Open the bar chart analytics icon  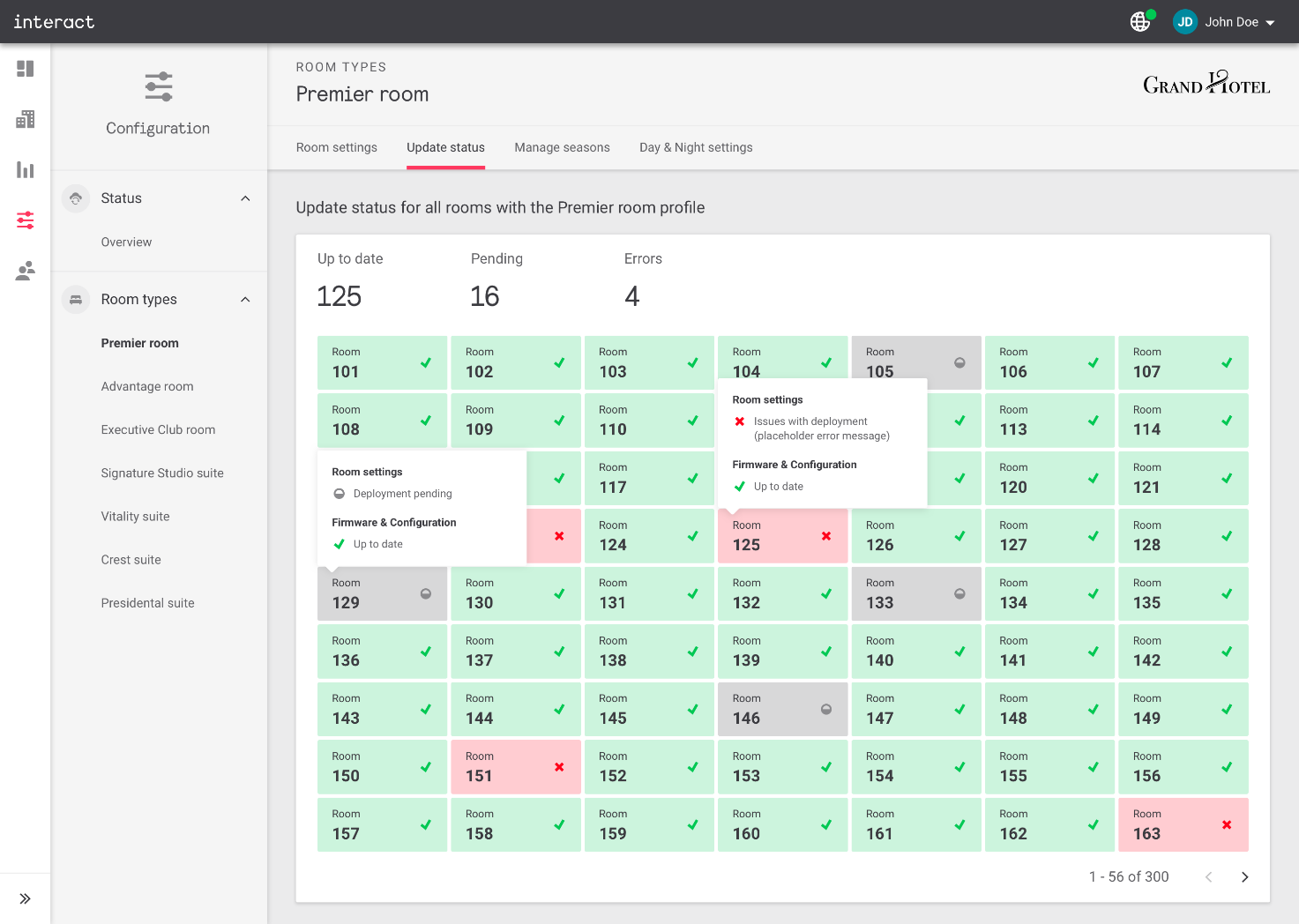click(25, 170)
